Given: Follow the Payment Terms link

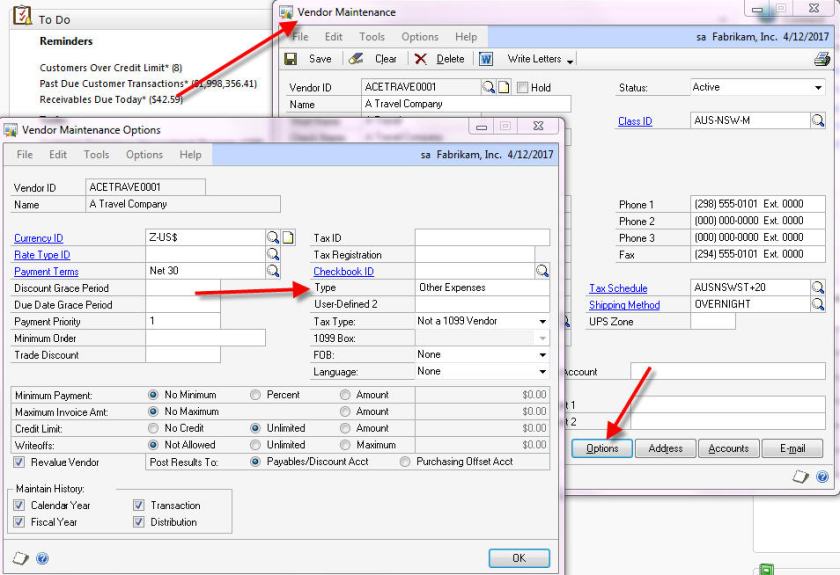Looking at the screenshot, I should pyautogui.click(x=46, y=272).
